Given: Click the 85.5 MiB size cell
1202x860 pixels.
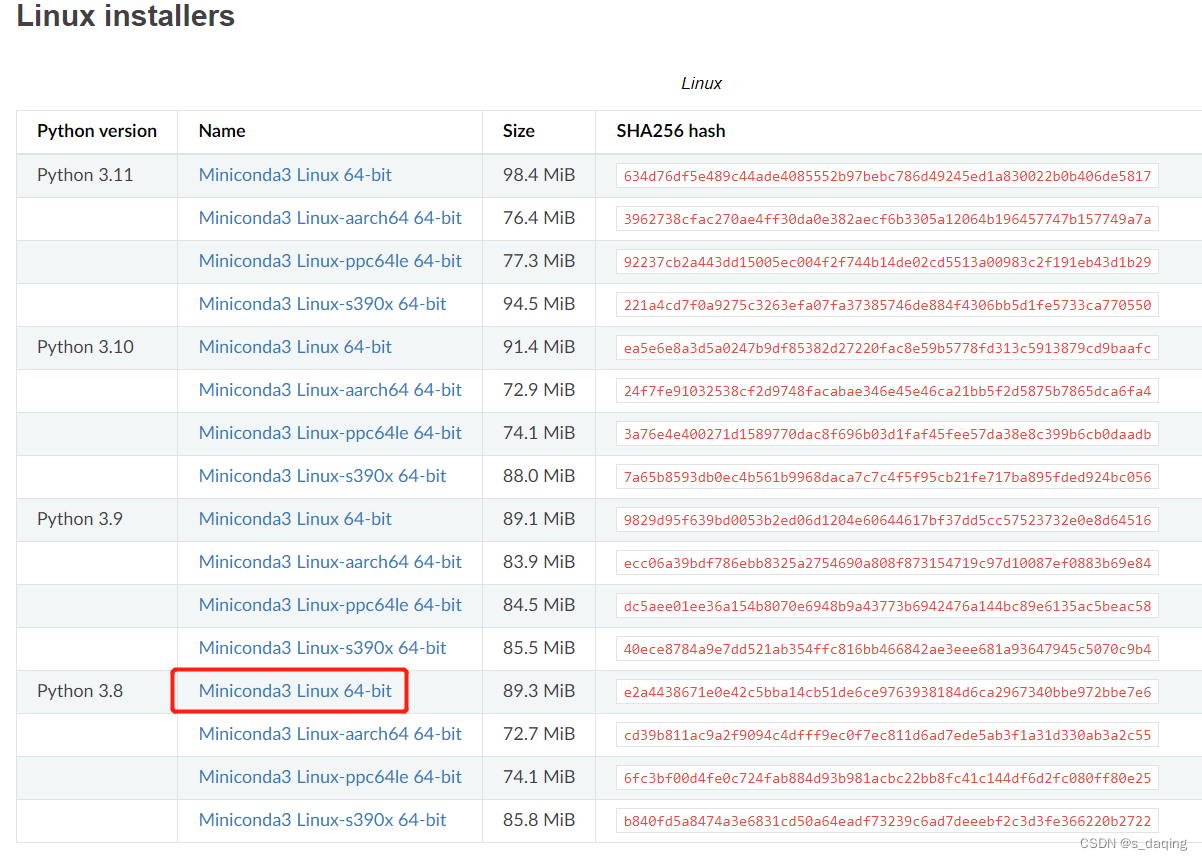Looking at the screenshot, I should [539, 648].
